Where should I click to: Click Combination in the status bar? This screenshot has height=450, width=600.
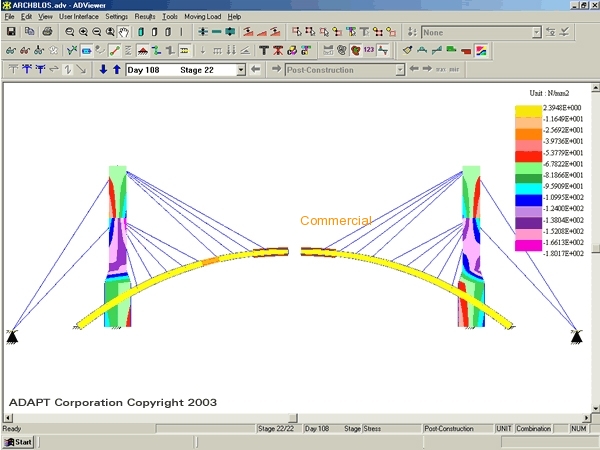tap(533, 429)
